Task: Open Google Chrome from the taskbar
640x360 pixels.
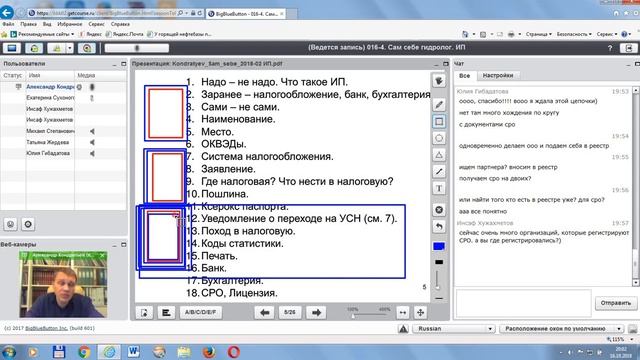Action: pos(84,351)
